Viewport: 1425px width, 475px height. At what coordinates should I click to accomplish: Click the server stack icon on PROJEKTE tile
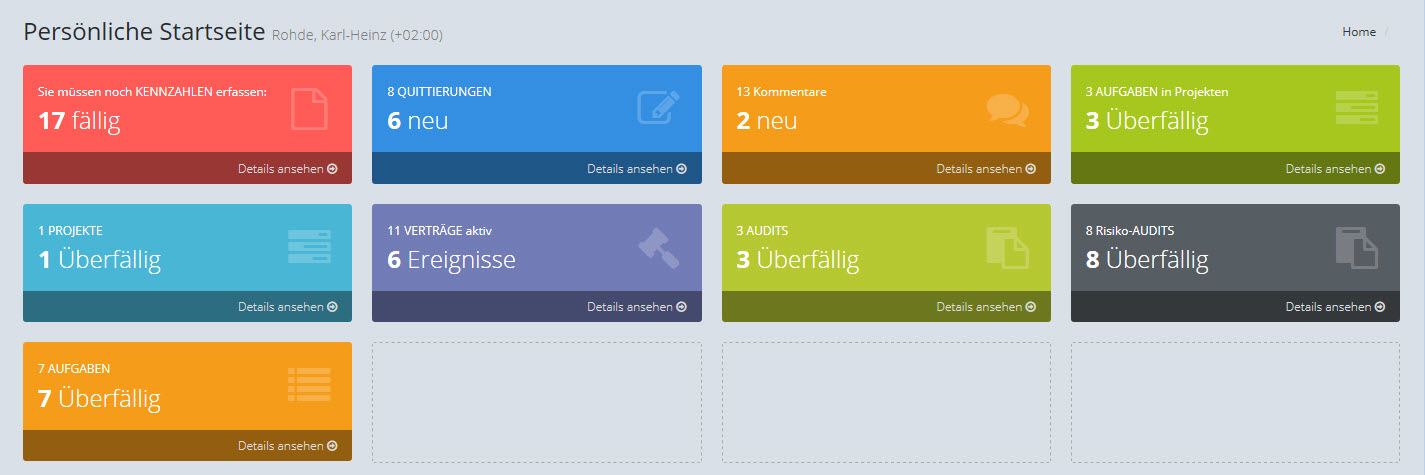click(x=309, y=247)
